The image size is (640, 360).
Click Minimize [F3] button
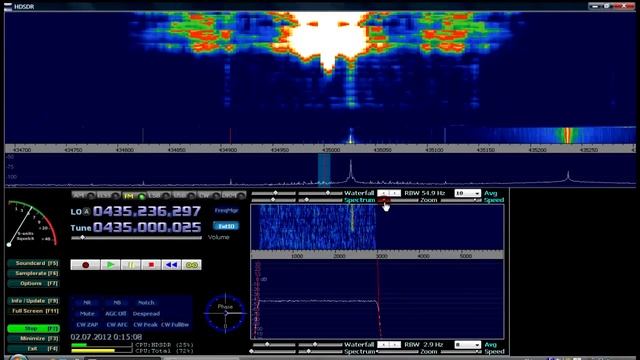pos(34,338)
